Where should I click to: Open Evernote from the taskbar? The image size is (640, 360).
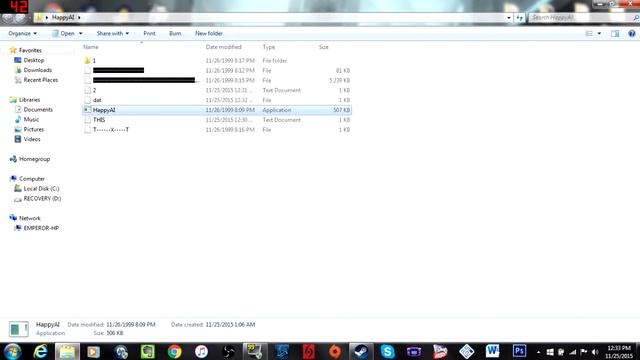click(148, 351)
